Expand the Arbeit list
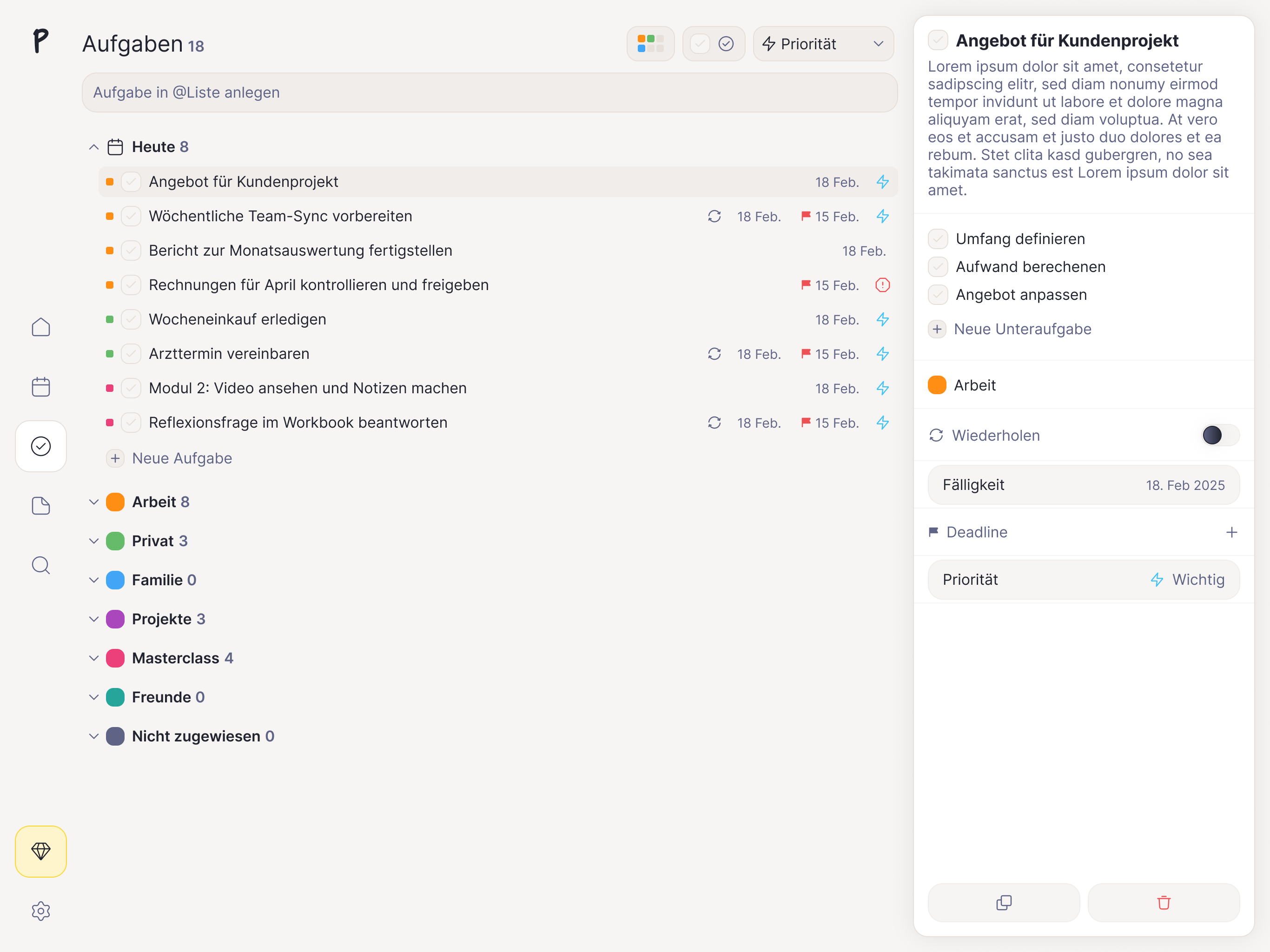Image resolution: width=1270 pixels, height=952 pixels. [x=94, y=502]
